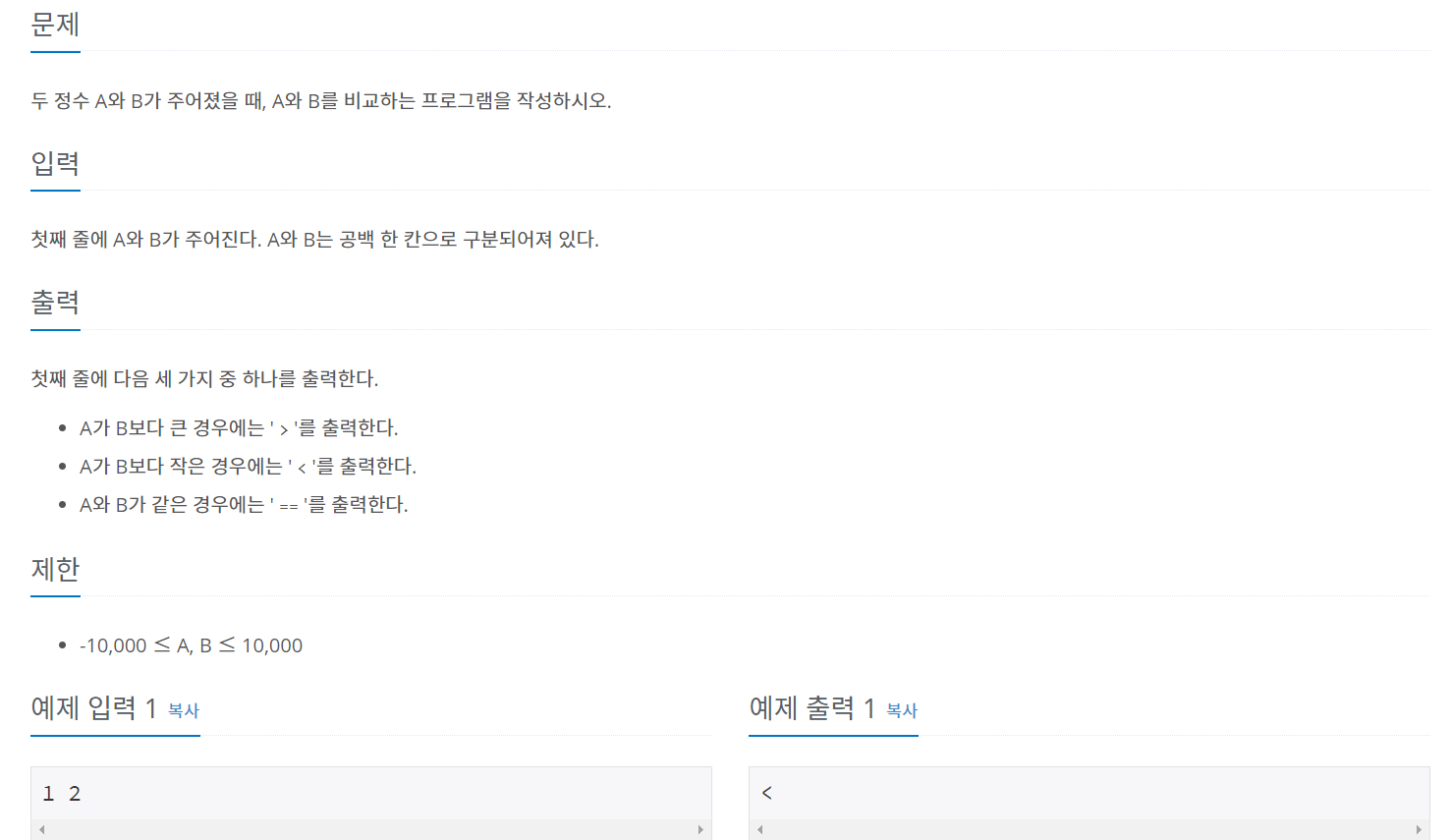The width and height of the screenshot is (1452, 840).
Task: Click the -10,000 ≤ A, B ≤ 10,000 constraint
Action: (192, 645)
